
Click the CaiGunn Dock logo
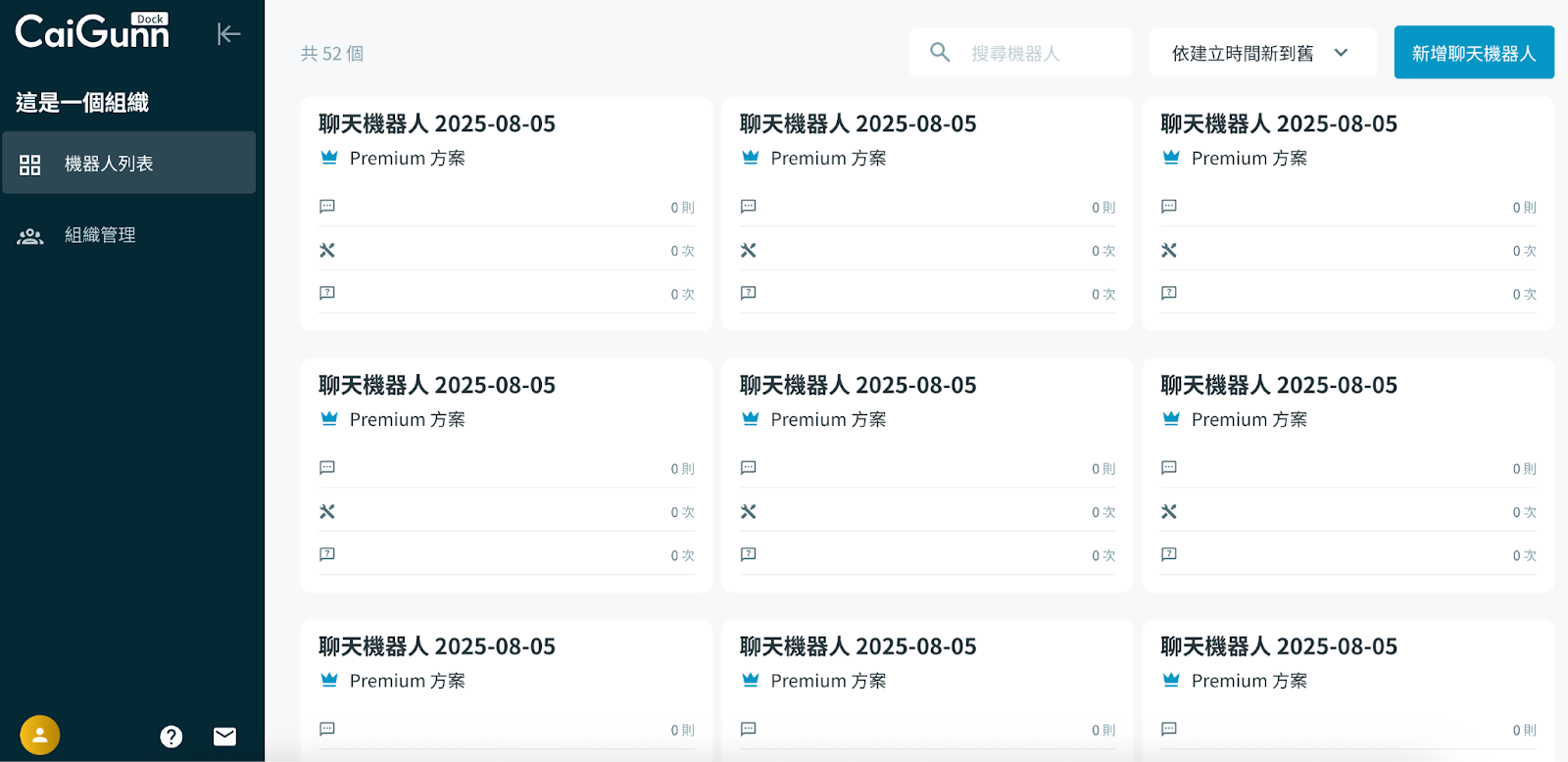(93, 32)
